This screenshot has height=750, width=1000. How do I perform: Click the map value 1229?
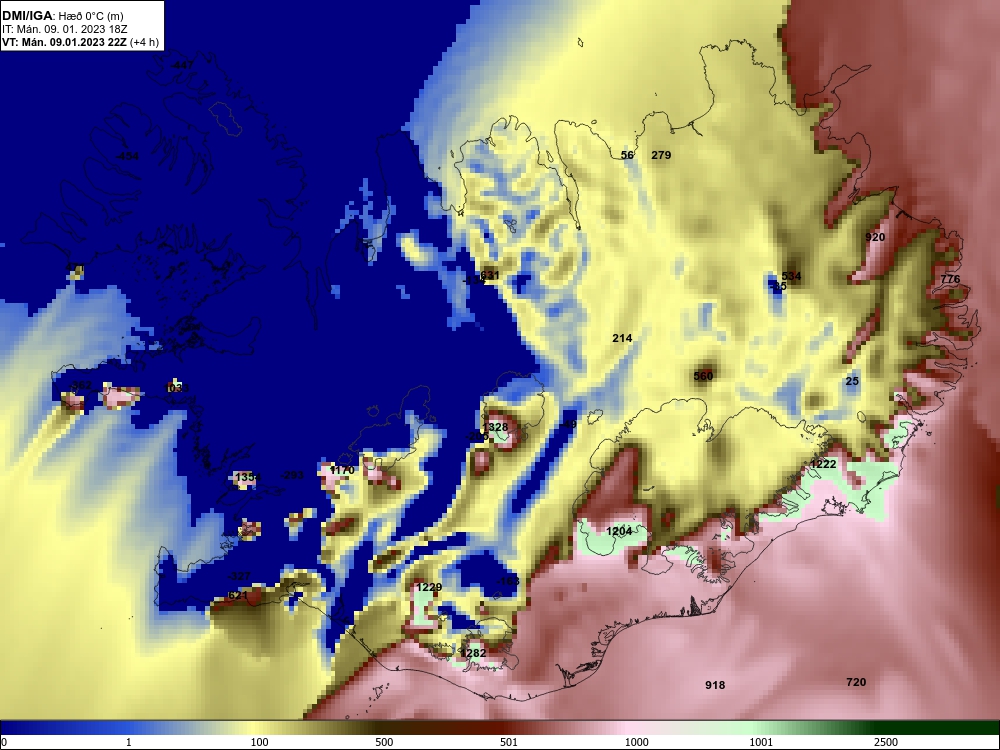(x=429, y=587)
